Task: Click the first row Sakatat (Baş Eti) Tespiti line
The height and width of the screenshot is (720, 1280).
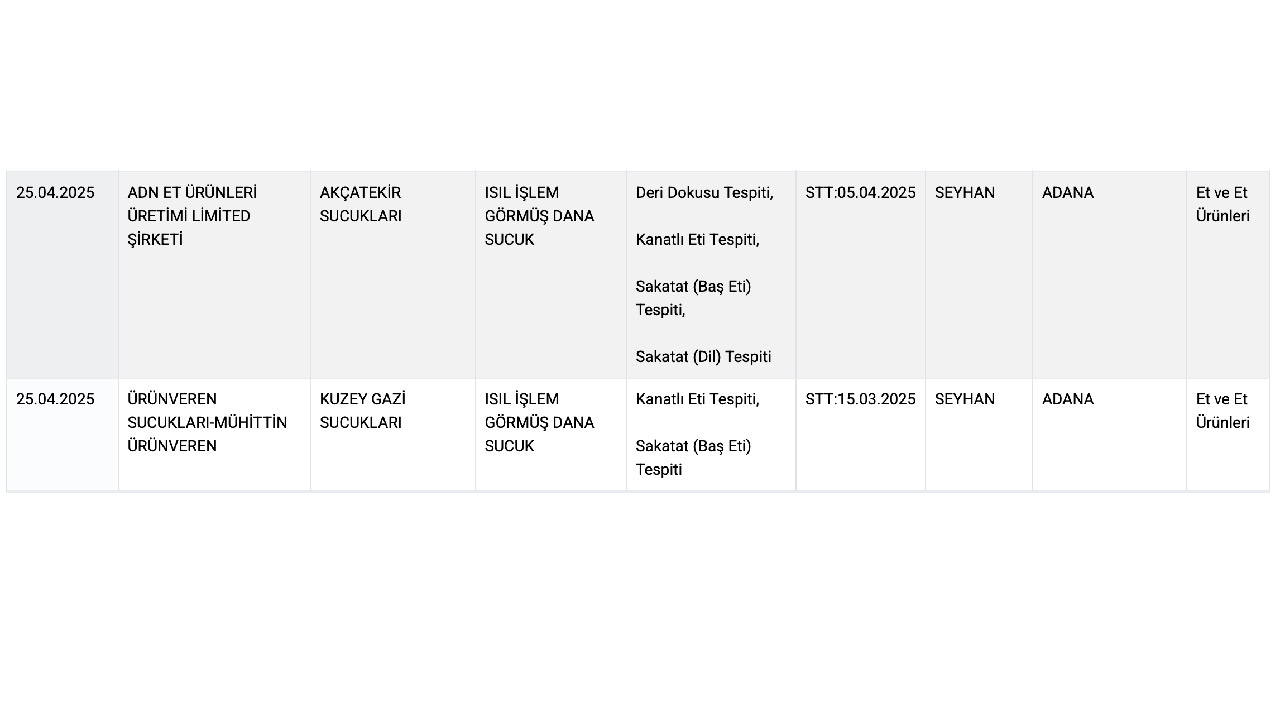Action: click(693, 298)
